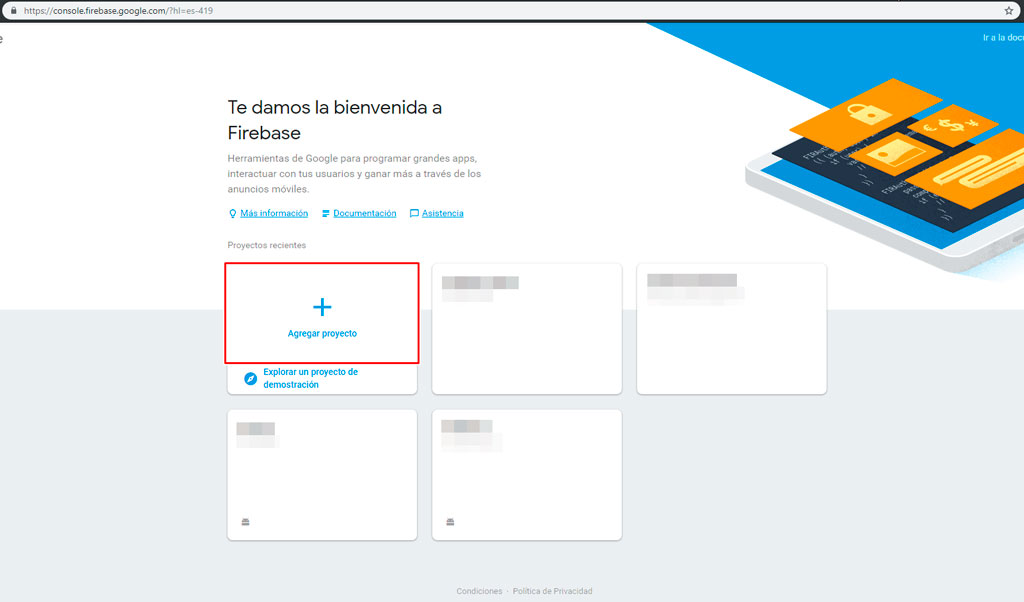Bookmark this page with the star icon
This screenshot has height=602, width=1024.
(1008, 10)
